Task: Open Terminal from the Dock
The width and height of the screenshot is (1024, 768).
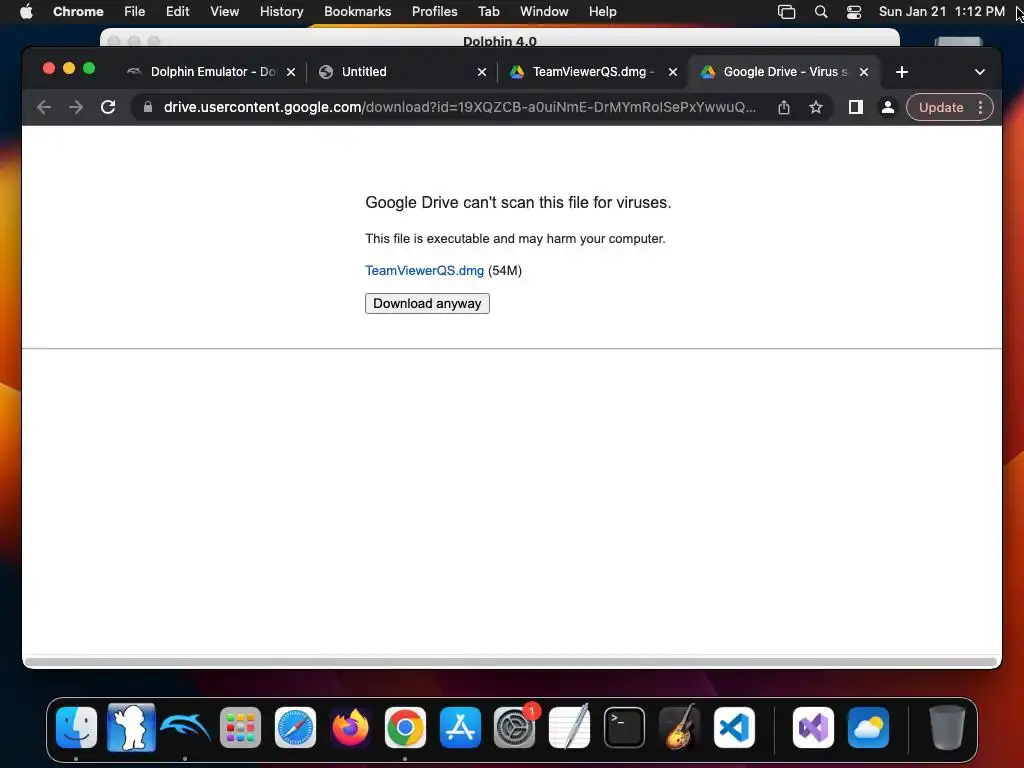Action: (x=624, y=727)
